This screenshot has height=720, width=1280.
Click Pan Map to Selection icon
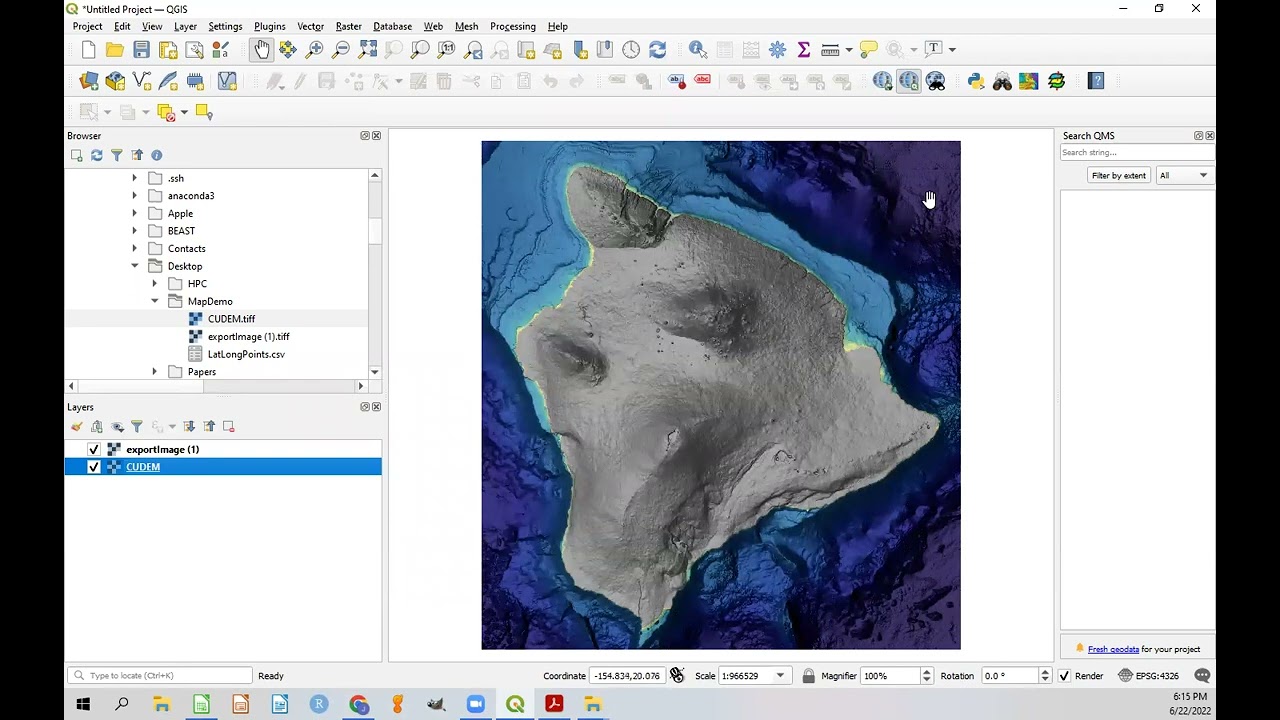tap(288, 49)
